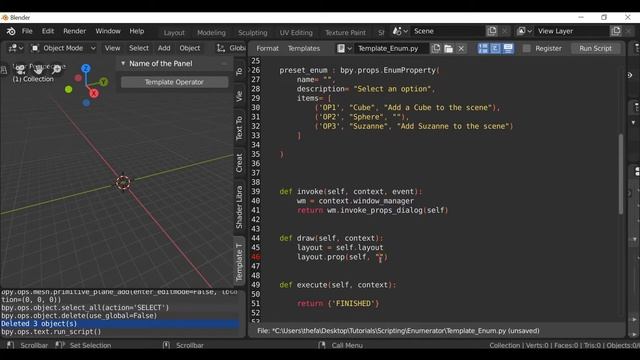
Task: Open the viewport Add menu
Action: [x=164, y=48]
